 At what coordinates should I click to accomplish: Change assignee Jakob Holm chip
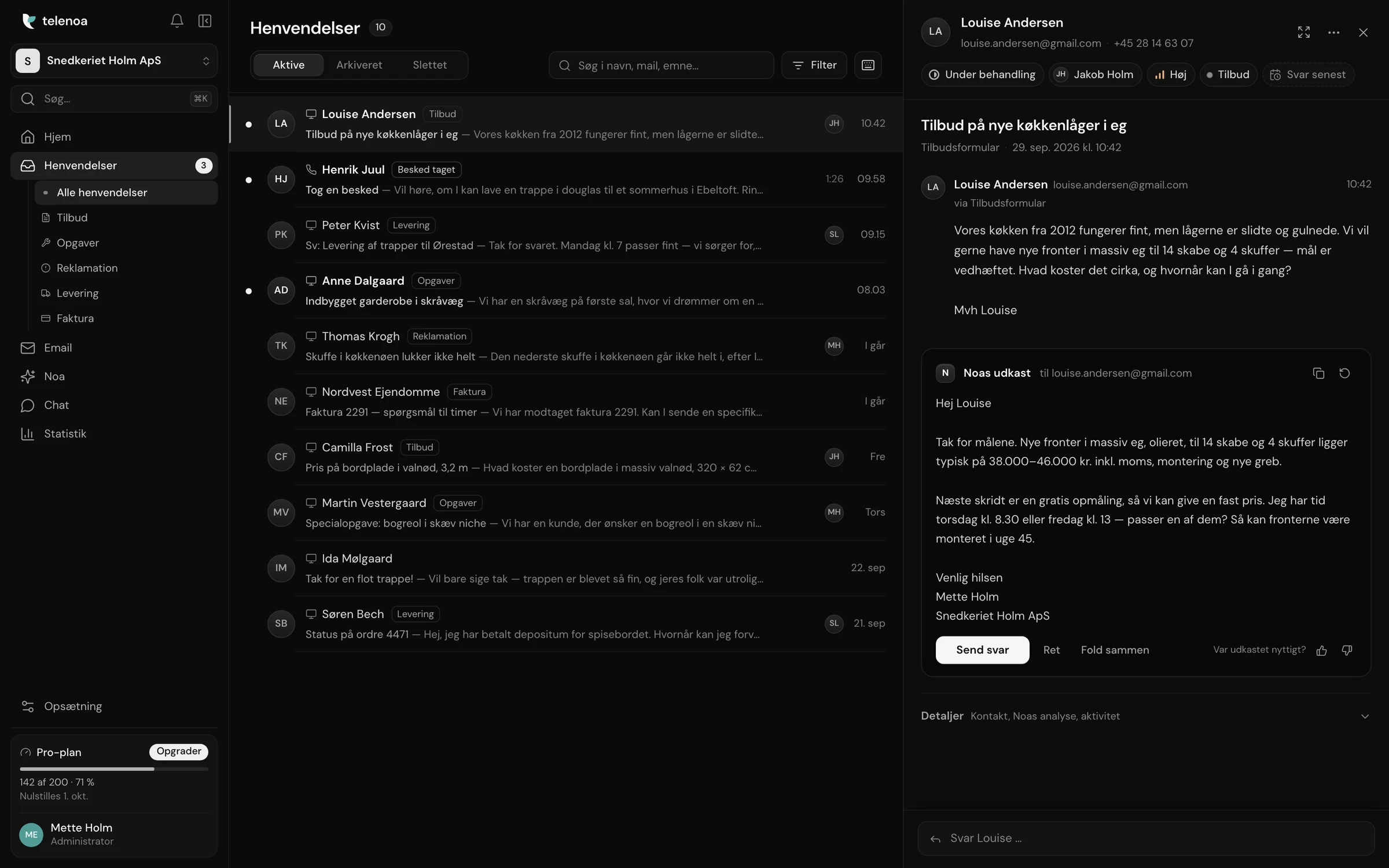click(1095, 75)
